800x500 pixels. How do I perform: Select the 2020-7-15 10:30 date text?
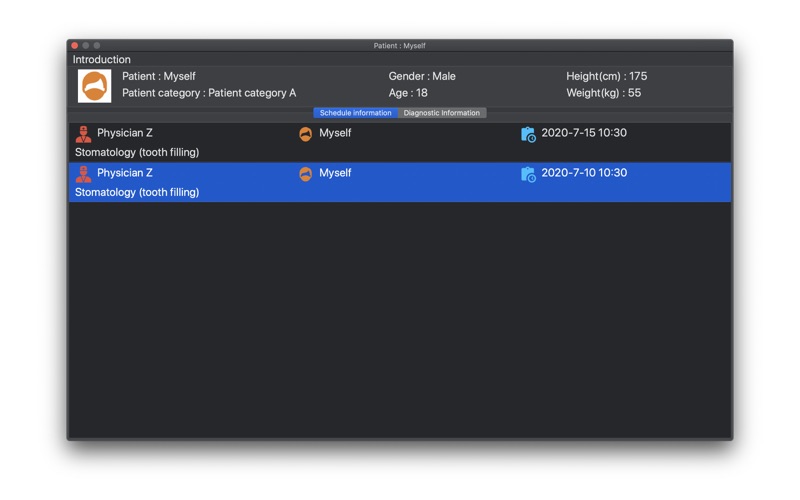[x=584, y=133]
